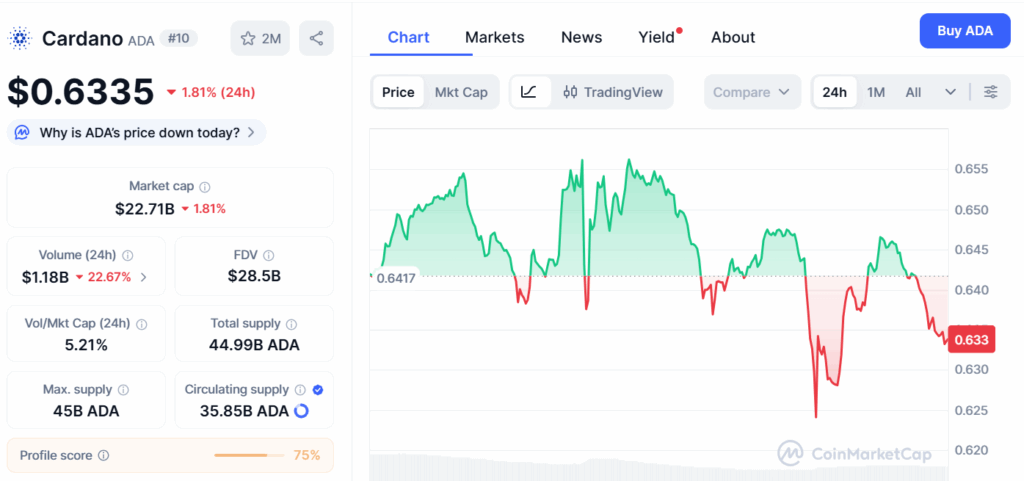
Task: Click the share icon next to Cardano
Action: pyautogui.click(x=316, y=39)
